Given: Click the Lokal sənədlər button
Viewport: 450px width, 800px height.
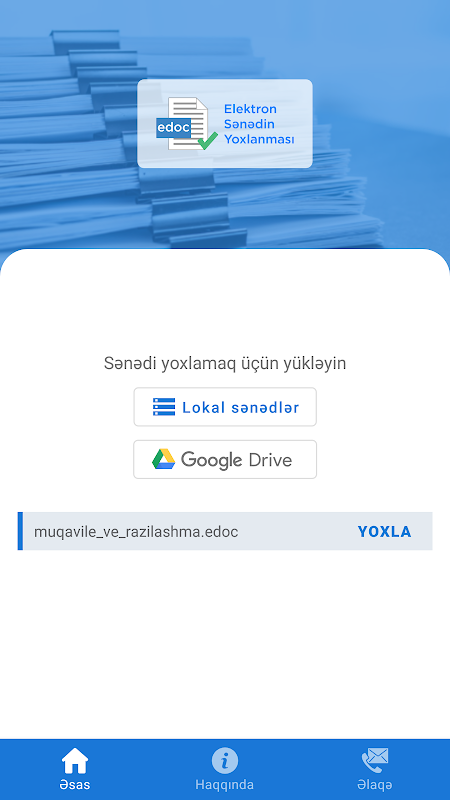Looking at the screenshot, I should 225,407.
